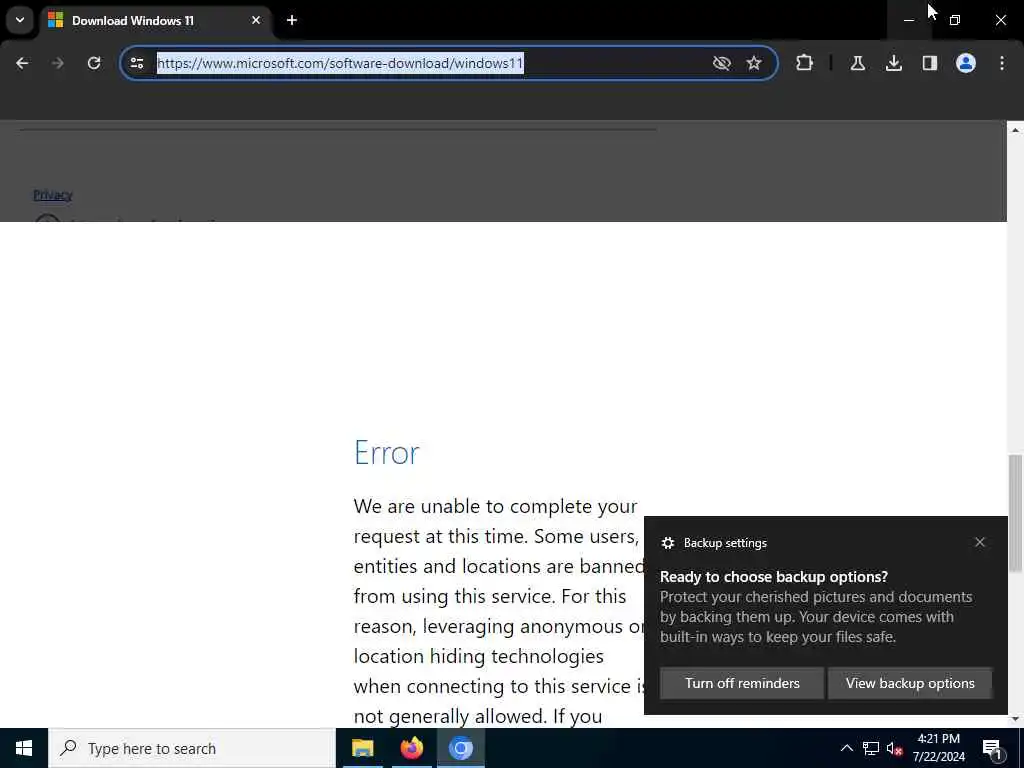Click the 'Ready to choose backup options?' heading
This screenshot has height=768, width=1024.
tap(774, 577)
